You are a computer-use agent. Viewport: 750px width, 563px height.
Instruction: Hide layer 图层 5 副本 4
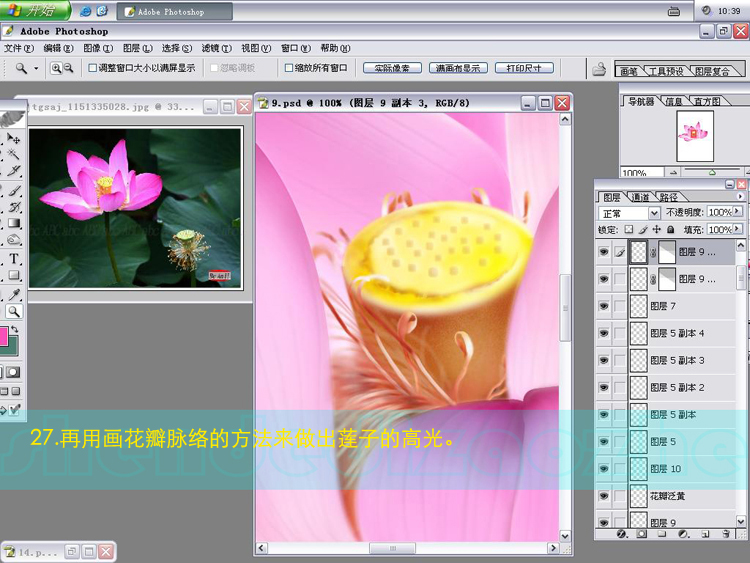[x=604, y=333]
